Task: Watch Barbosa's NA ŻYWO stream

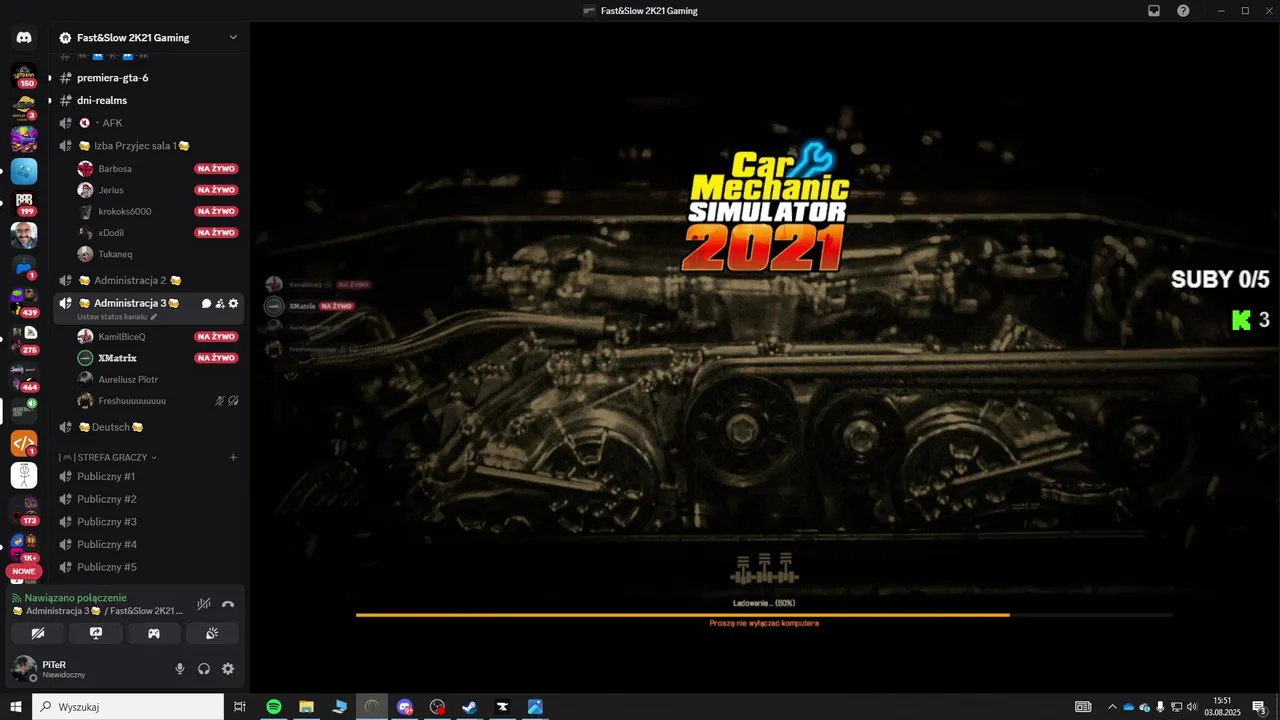Action: click(x=216, y=169)
